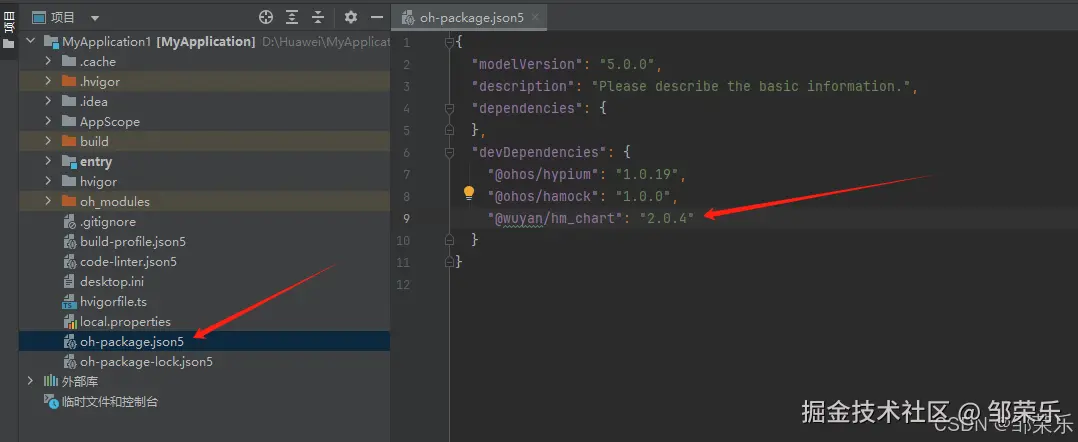Select the .gitignore file

point(108,221)
